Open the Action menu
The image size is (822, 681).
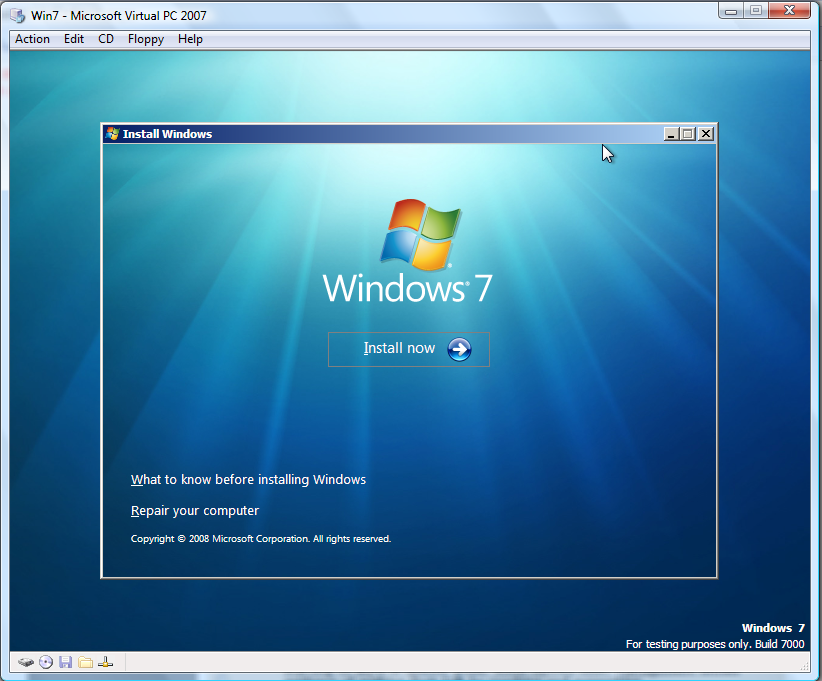click(x=32, y=39)
